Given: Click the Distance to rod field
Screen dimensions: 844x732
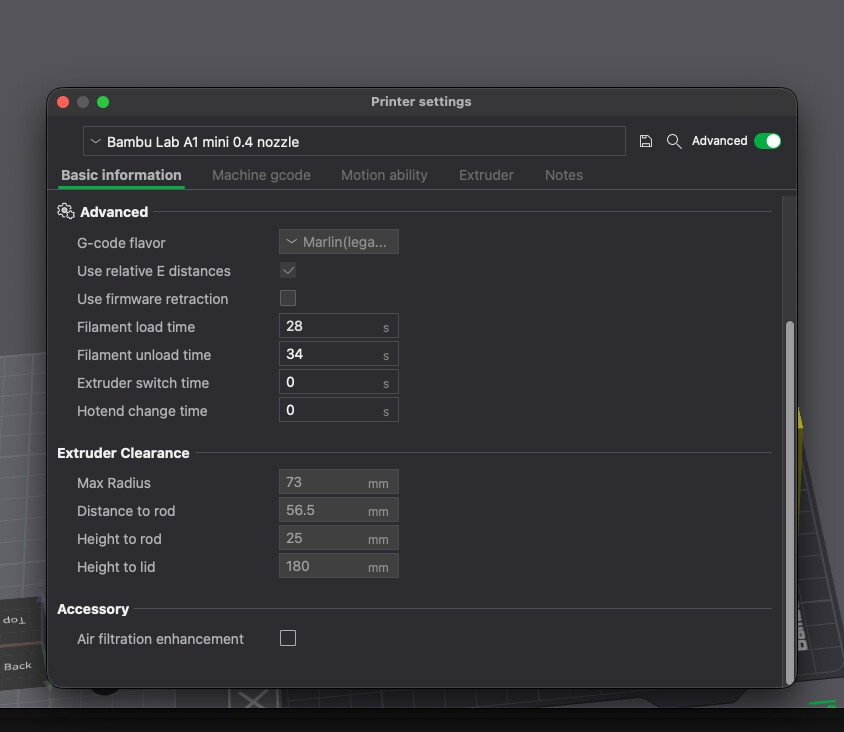Looking at the screenshot, I should pos(339,510).
